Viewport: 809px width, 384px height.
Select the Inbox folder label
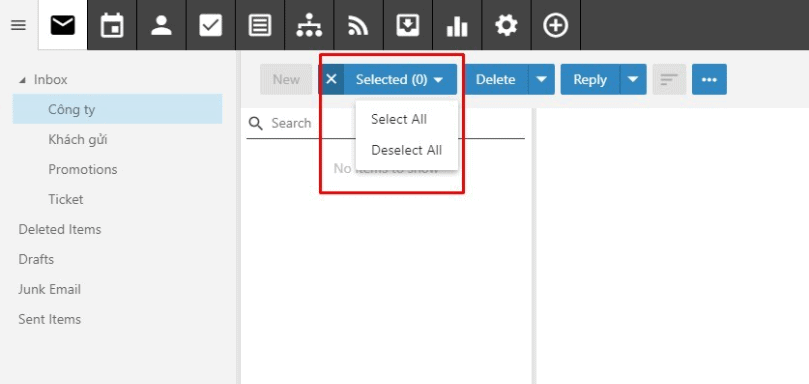tap(51, 79)
